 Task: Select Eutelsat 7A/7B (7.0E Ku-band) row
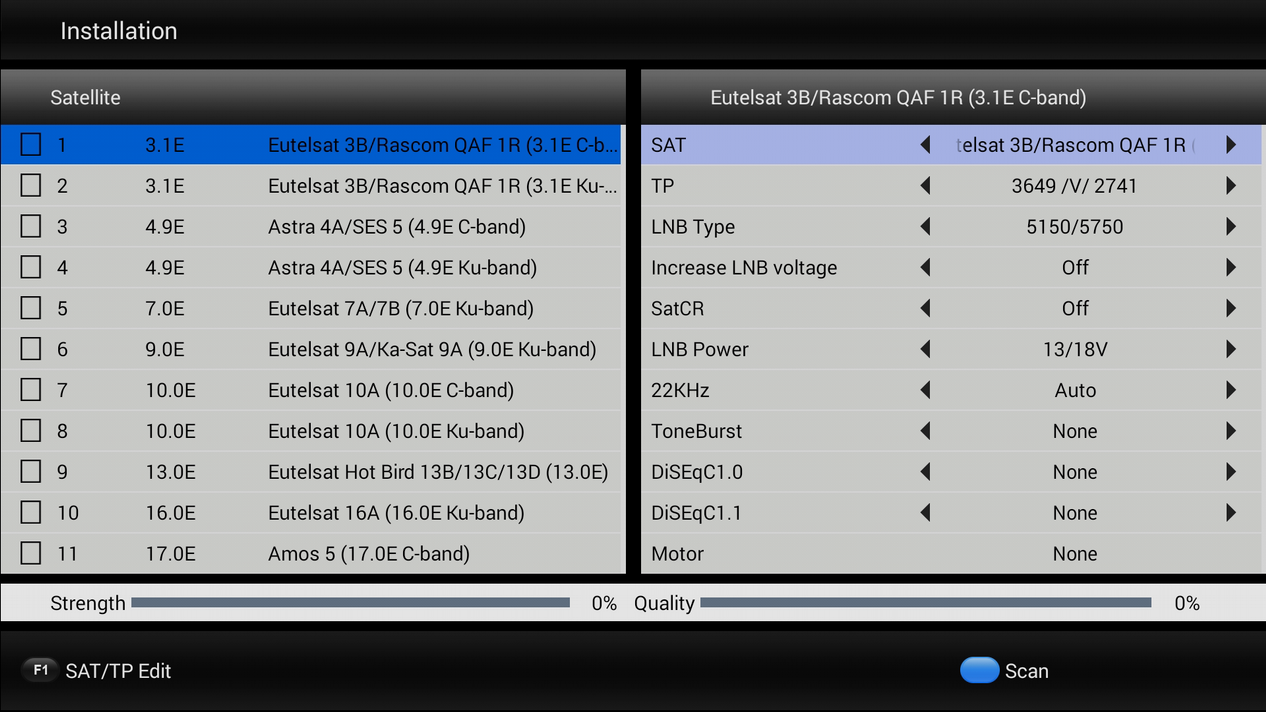tap(310, 309)
